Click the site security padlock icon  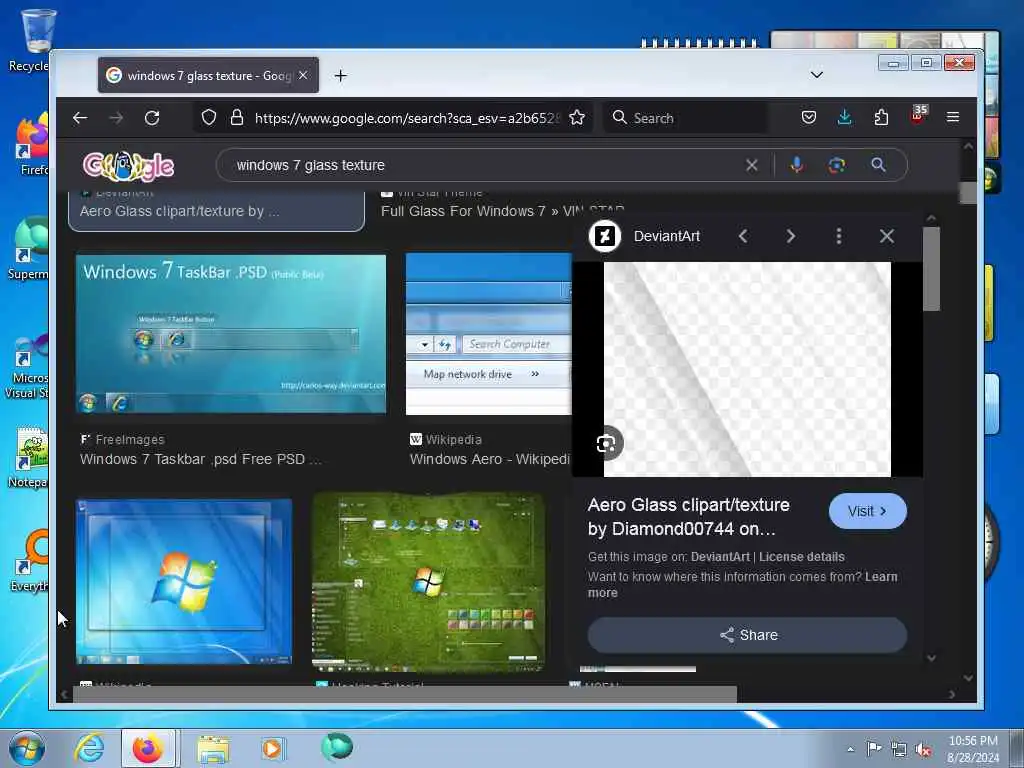pos(237,118)
